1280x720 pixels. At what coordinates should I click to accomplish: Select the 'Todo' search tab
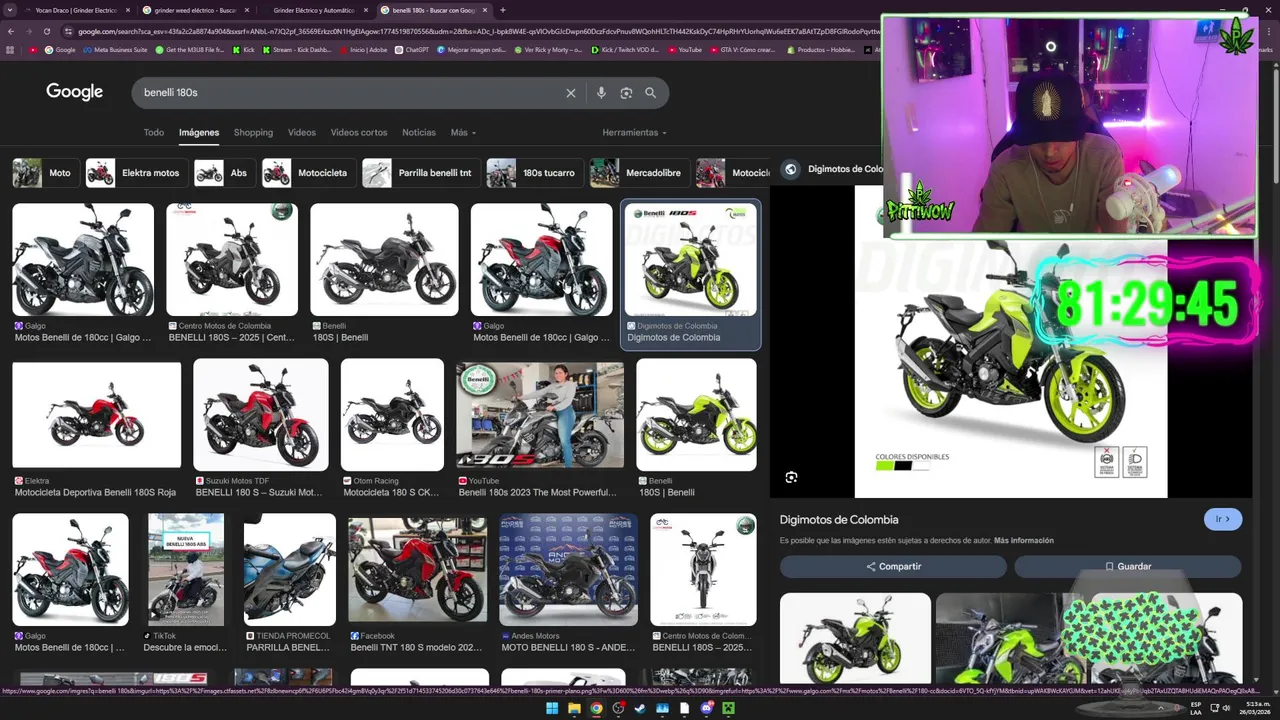pos(153,132)
